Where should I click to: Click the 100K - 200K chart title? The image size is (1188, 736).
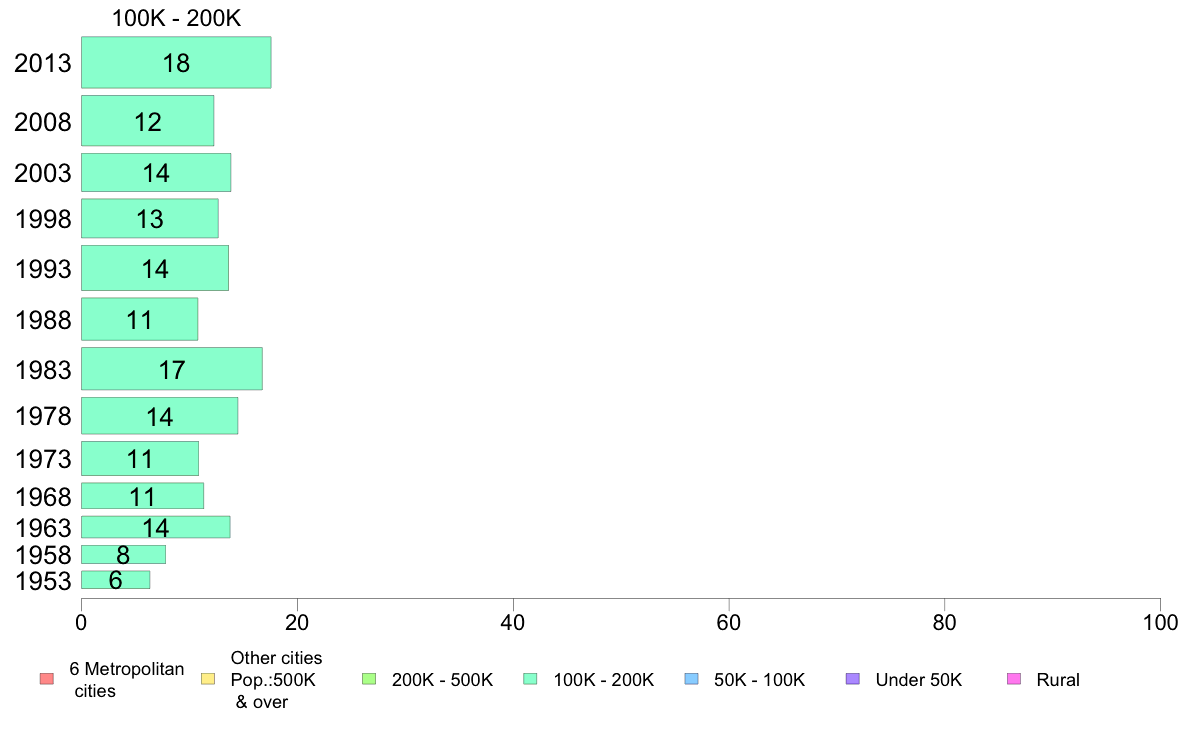pyautogui.click(x=177, y=18)
